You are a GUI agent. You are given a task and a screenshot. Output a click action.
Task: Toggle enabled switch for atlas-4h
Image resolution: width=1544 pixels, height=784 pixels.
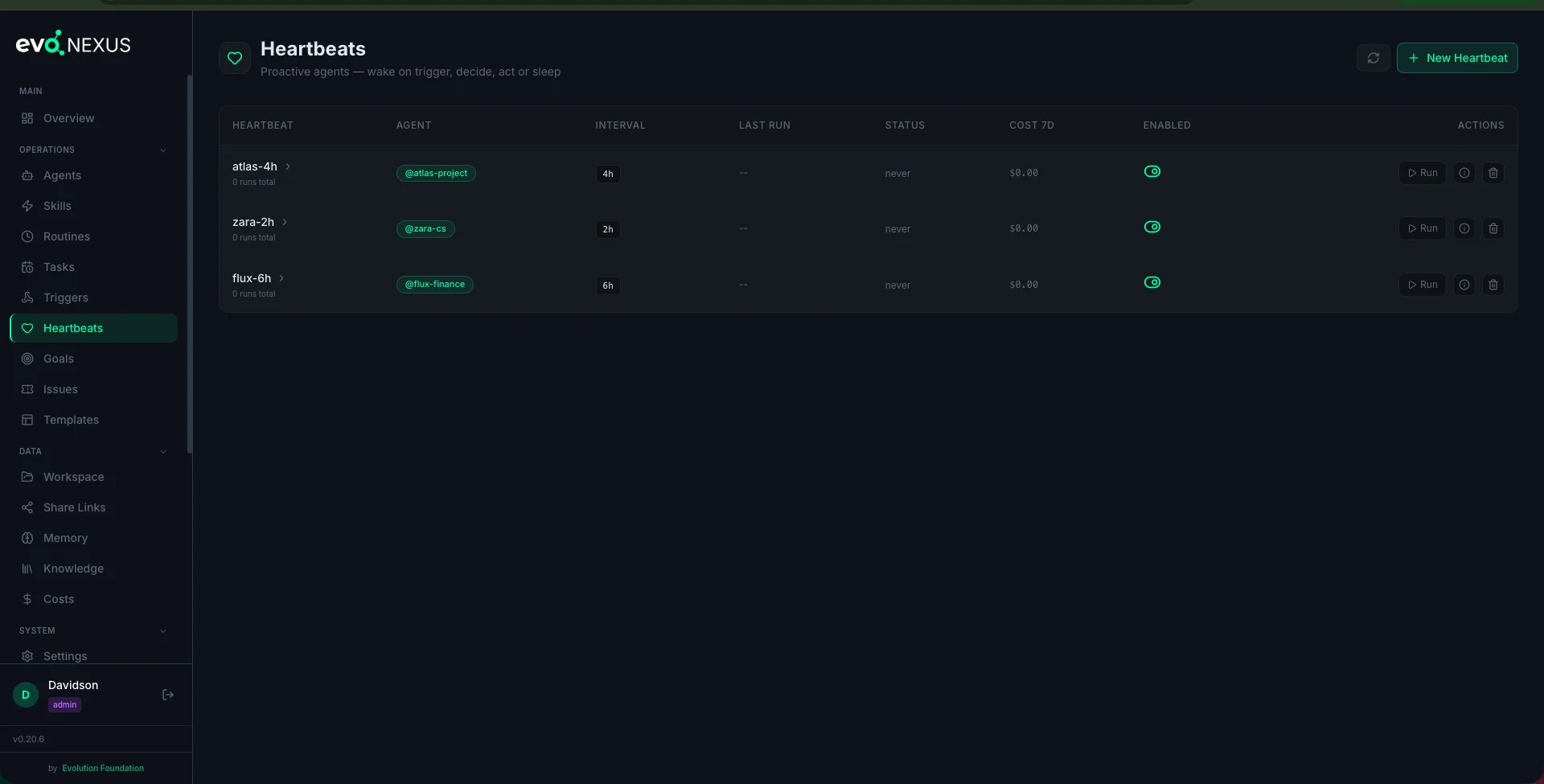point(1152,171)
